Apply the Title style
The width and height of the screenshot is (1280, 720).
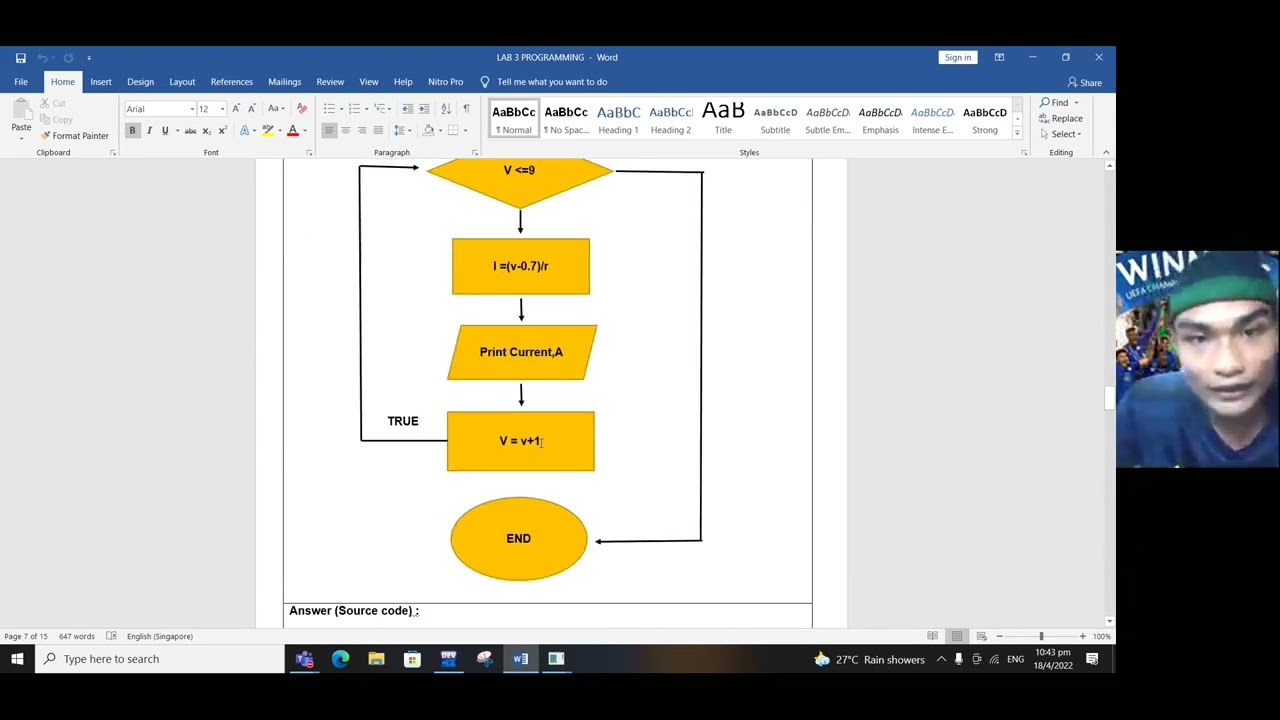click(723, 119)
